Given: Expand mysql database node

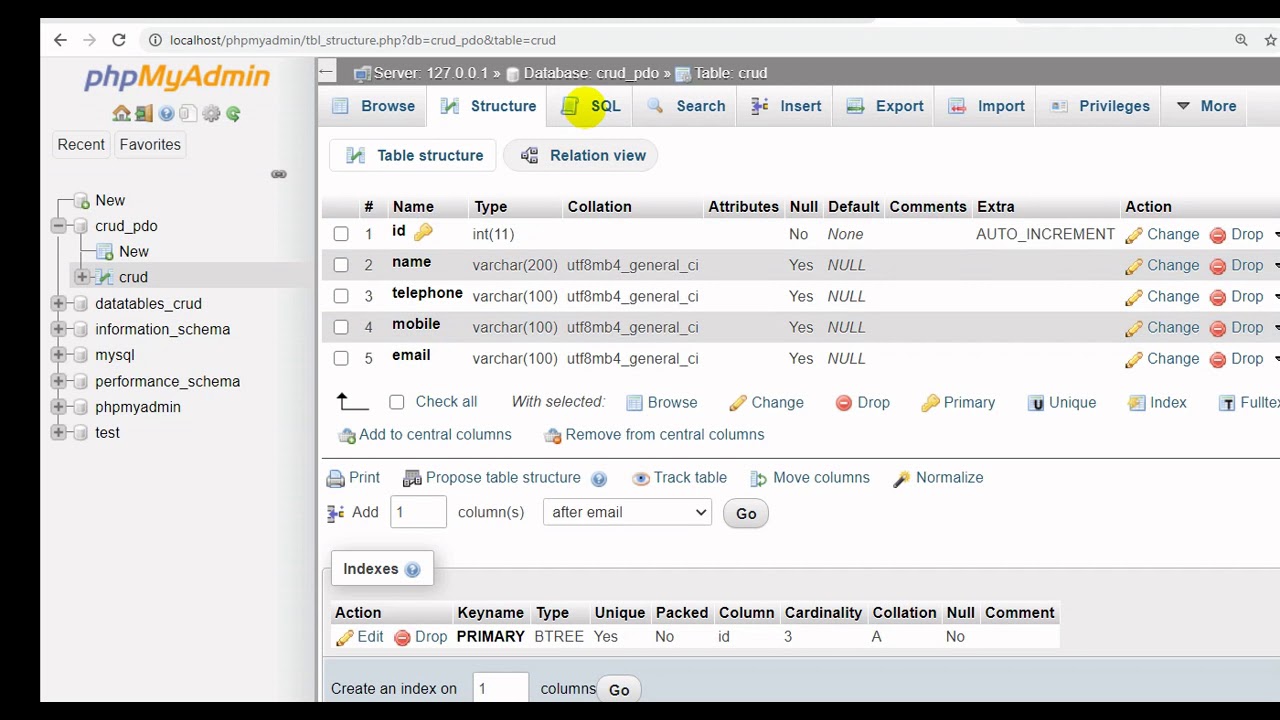Looking at the screenshot, I should pos(59,355).
